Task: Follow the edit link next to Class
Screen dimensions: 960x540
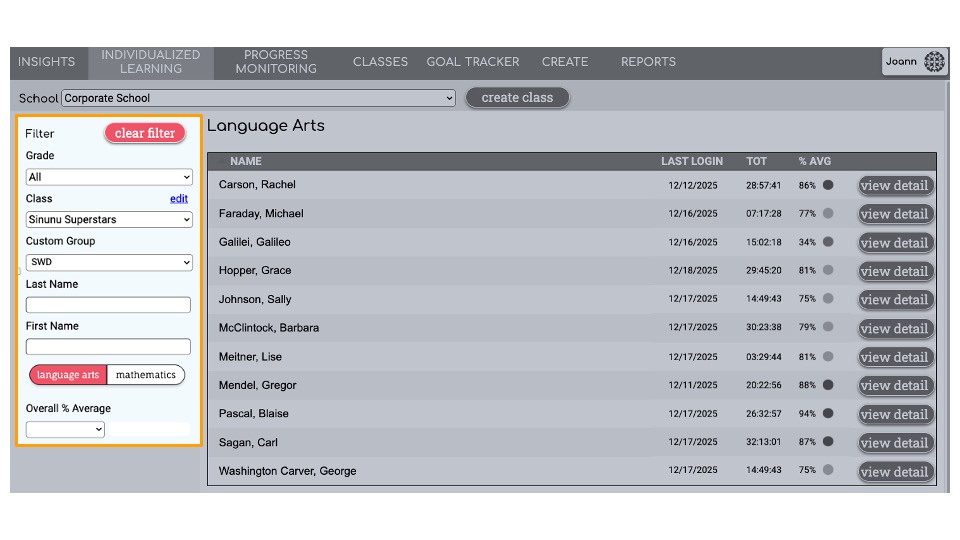Action: click(179, 198)
